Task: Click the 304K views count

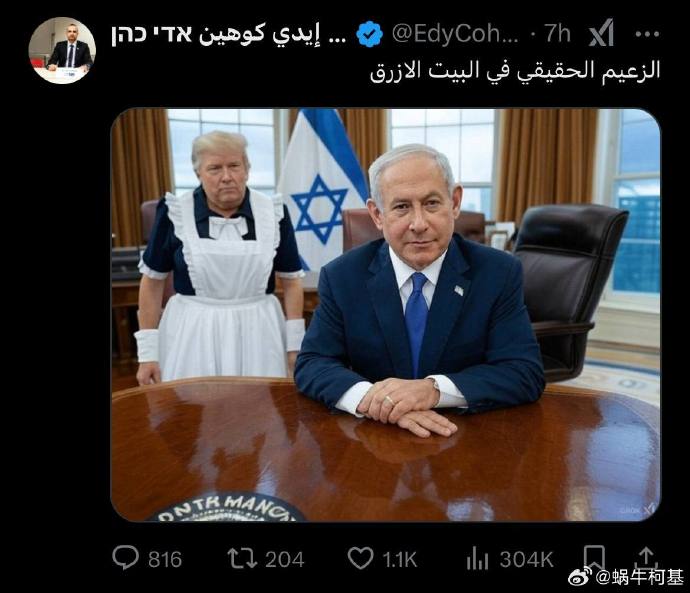Action: tap(526, 560)
